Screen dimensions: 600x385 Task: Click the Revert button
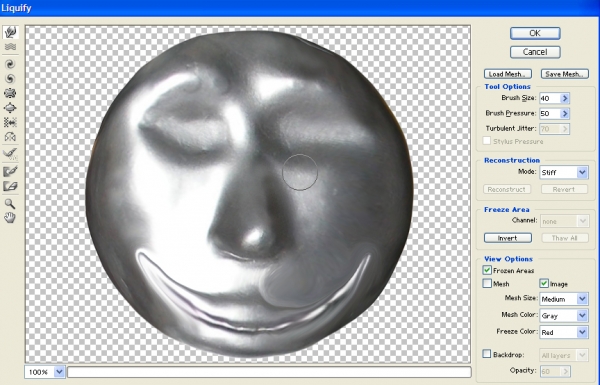pyautogui.click(x=564, y=189)
